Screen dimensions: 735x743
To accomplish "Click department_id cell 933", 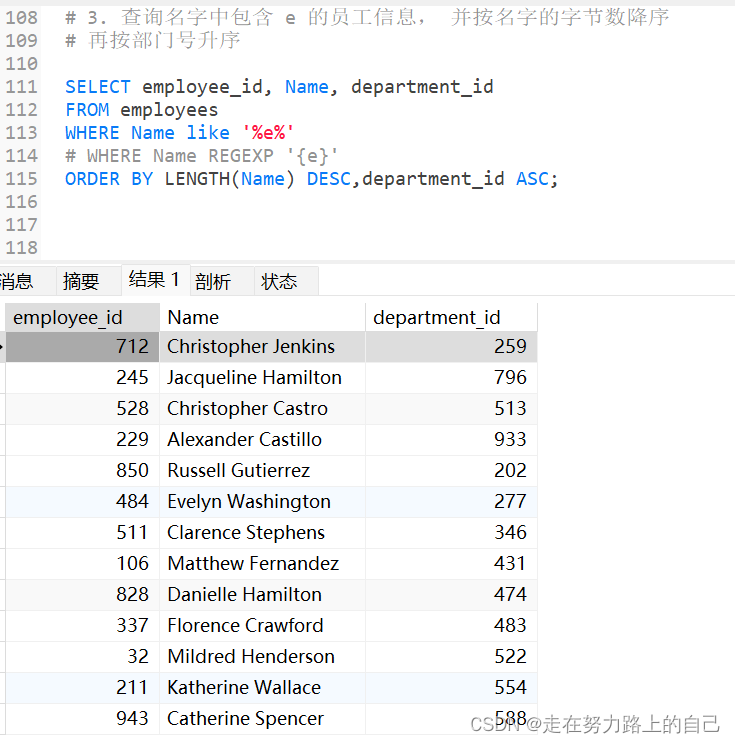I will (x=451, y=440).
